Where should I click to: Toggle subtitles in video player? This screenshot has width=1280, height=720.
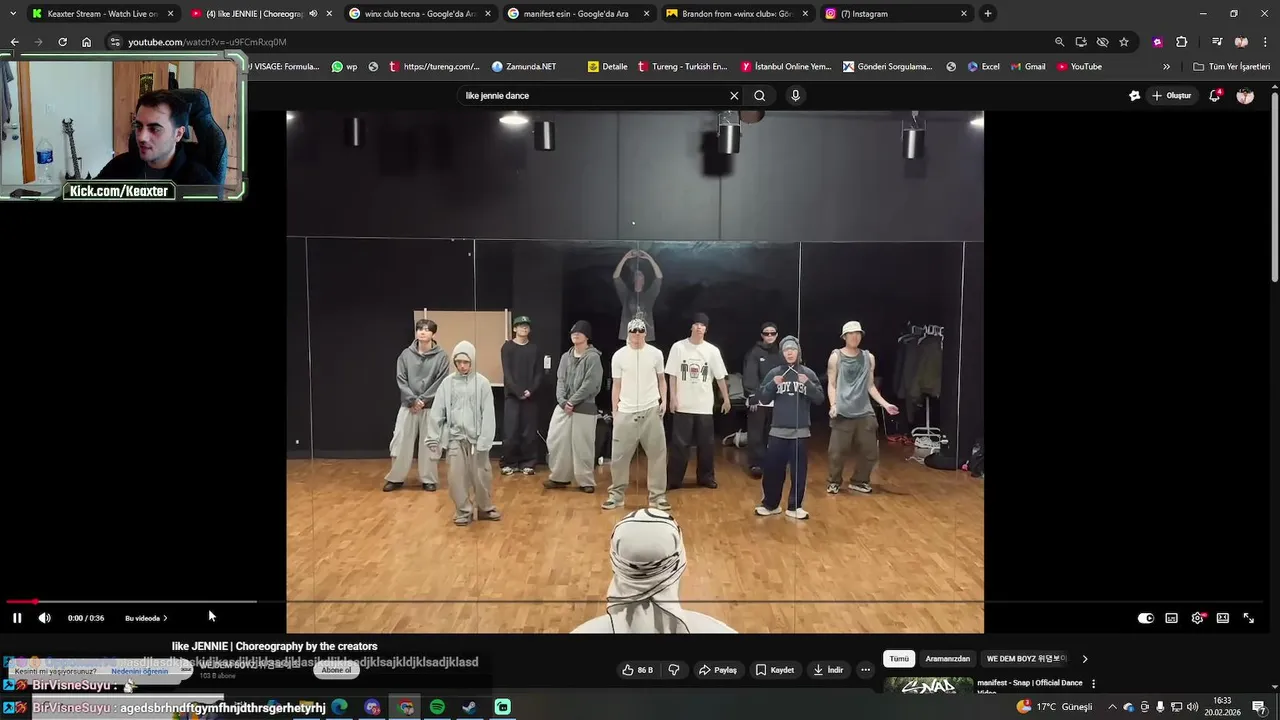click(x=1171, y=618)
